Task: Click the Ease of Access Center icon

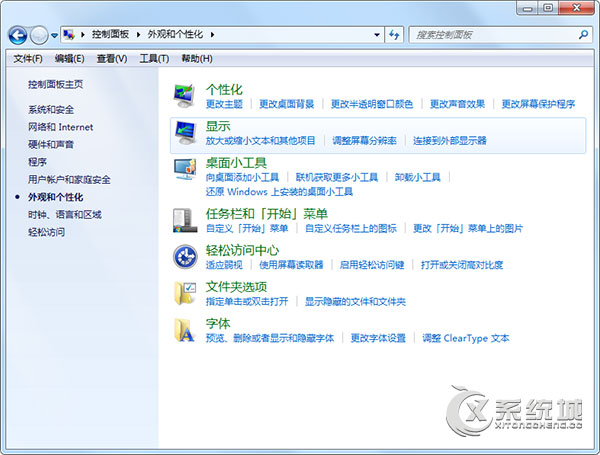Action: click(x=185, y=256)
